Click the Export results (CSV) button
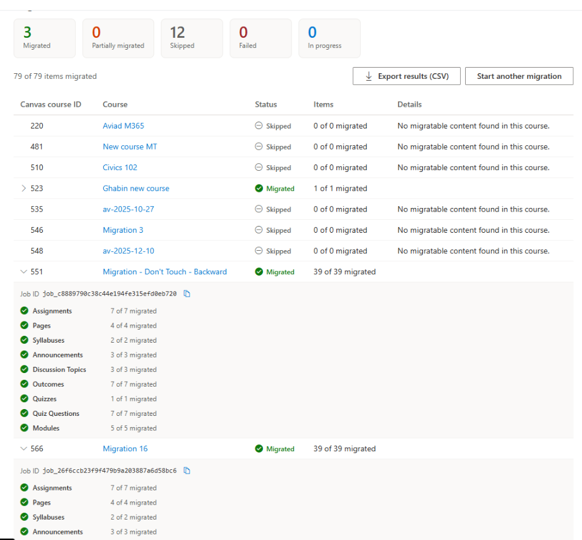582x540 pixels. coord(406,76)
